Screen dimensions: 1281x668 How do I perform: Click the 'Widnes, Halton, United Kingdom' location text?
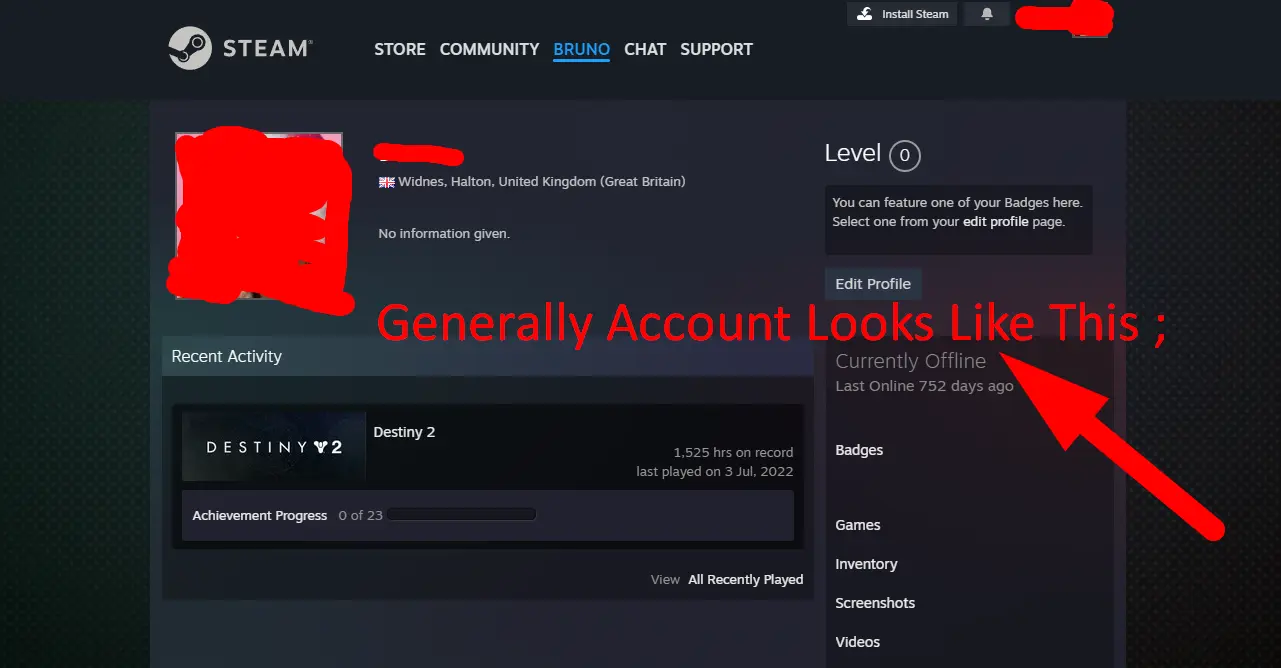click(542, 182)
